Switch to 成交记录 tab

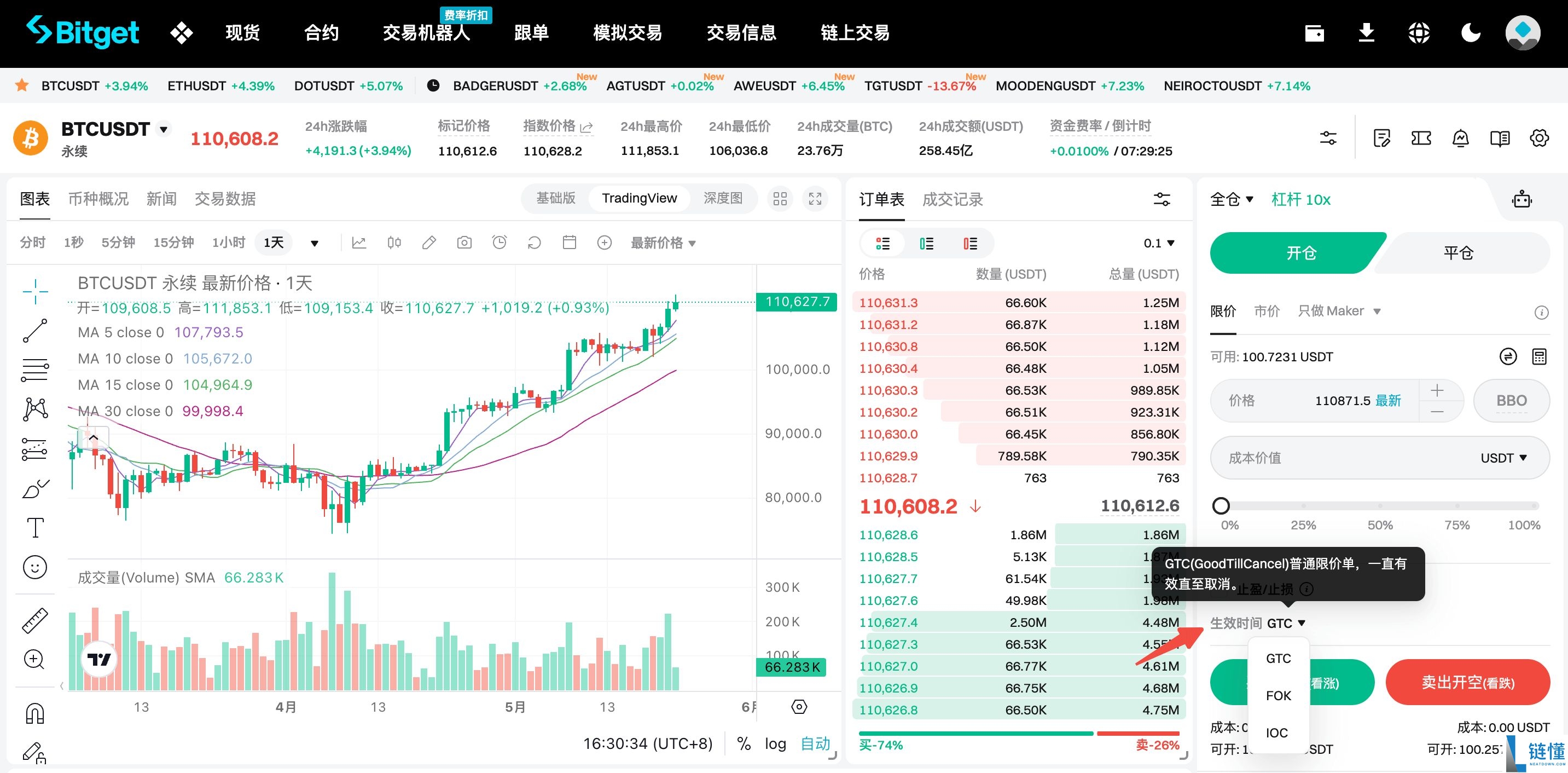click(x=953, y=199)
